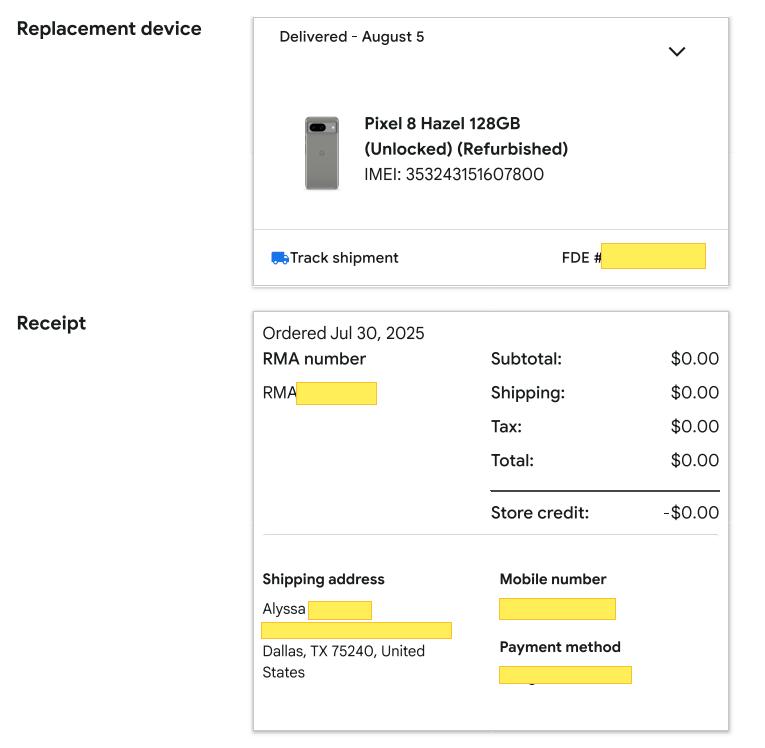Click the Store credit -$0.00 amount
The height and width of the screenshot is (748, 765).
(x=691, y=513)
